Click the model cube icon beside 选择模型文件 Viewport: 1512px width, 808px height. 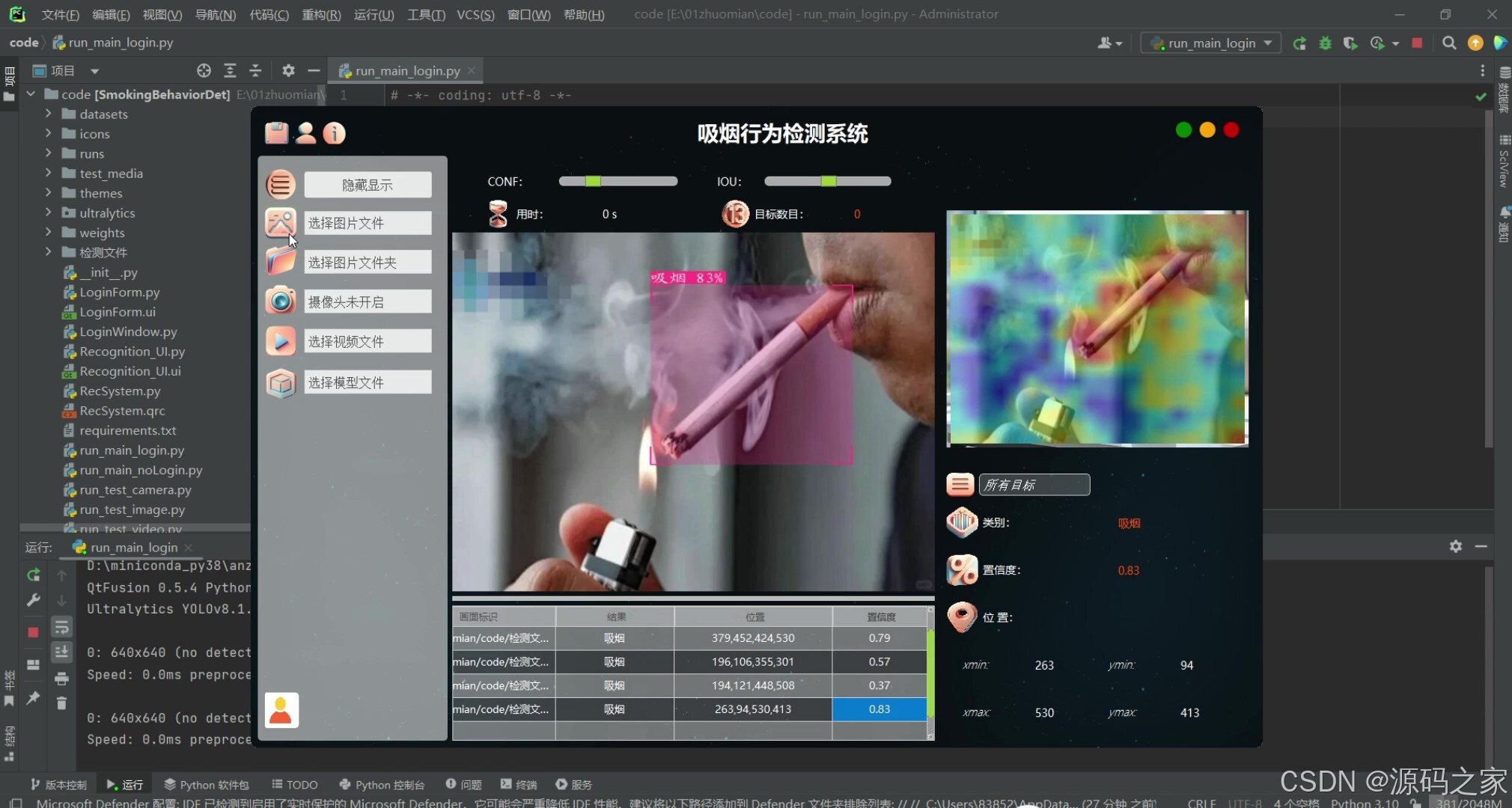(x=280, y=382)
